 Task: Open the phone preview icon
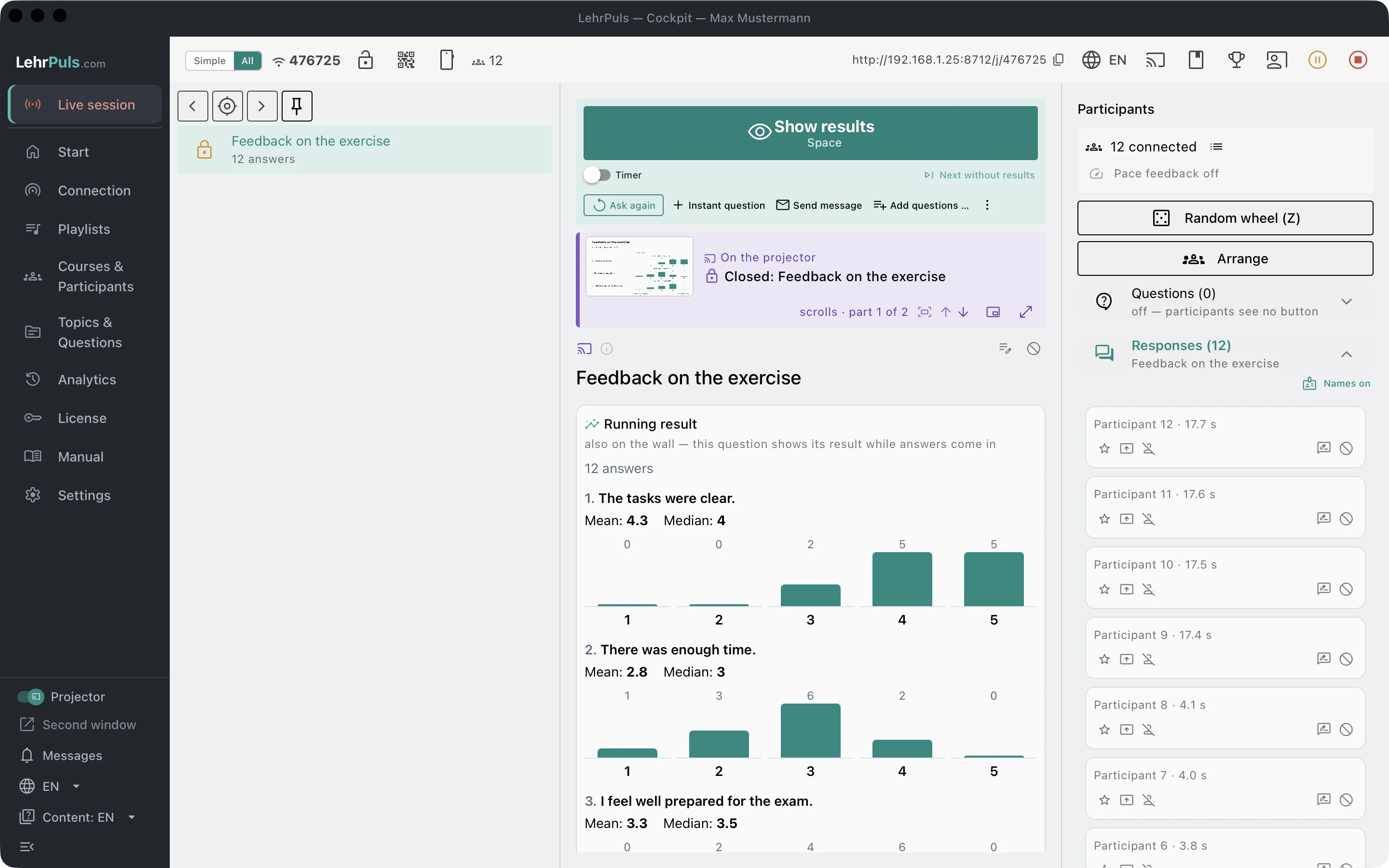[447, 60]
